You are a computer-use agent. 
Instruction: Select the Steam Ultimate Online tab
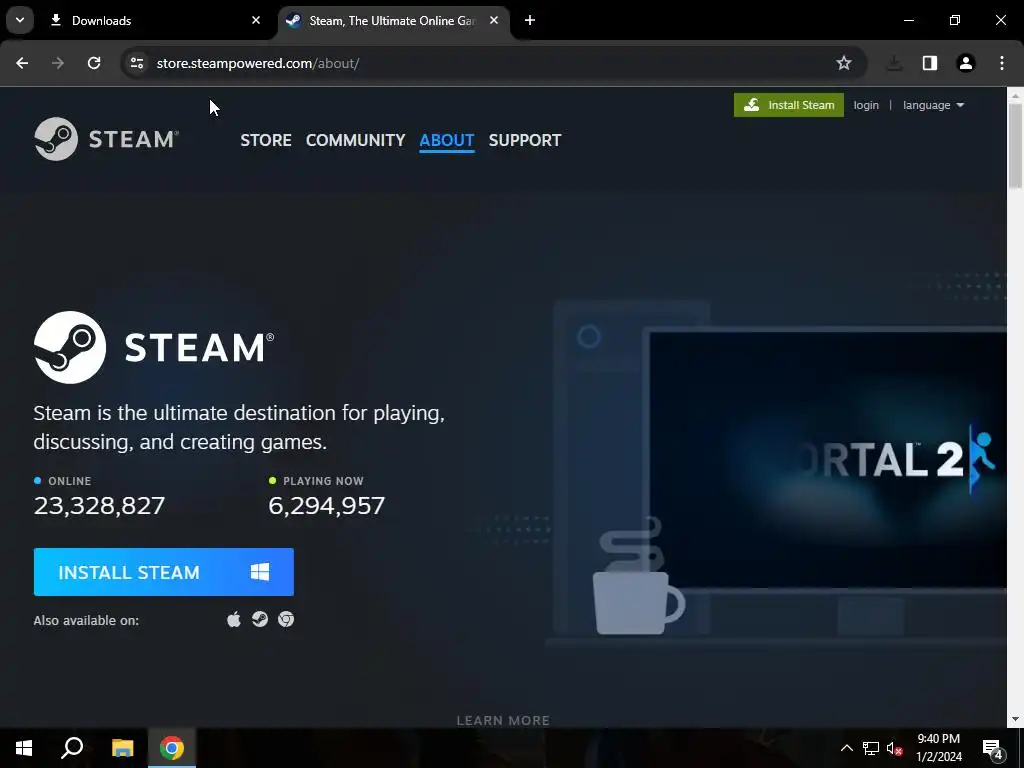392,20
